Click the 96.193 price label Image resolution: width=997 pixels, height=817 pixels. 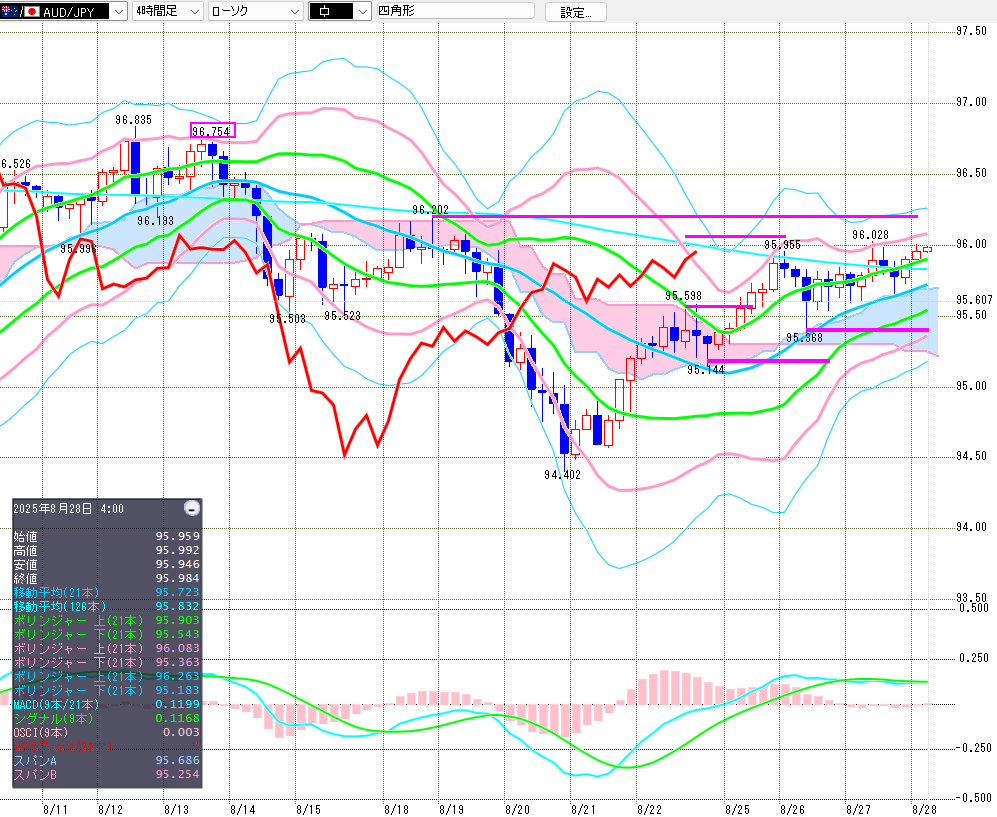(155, 221)
